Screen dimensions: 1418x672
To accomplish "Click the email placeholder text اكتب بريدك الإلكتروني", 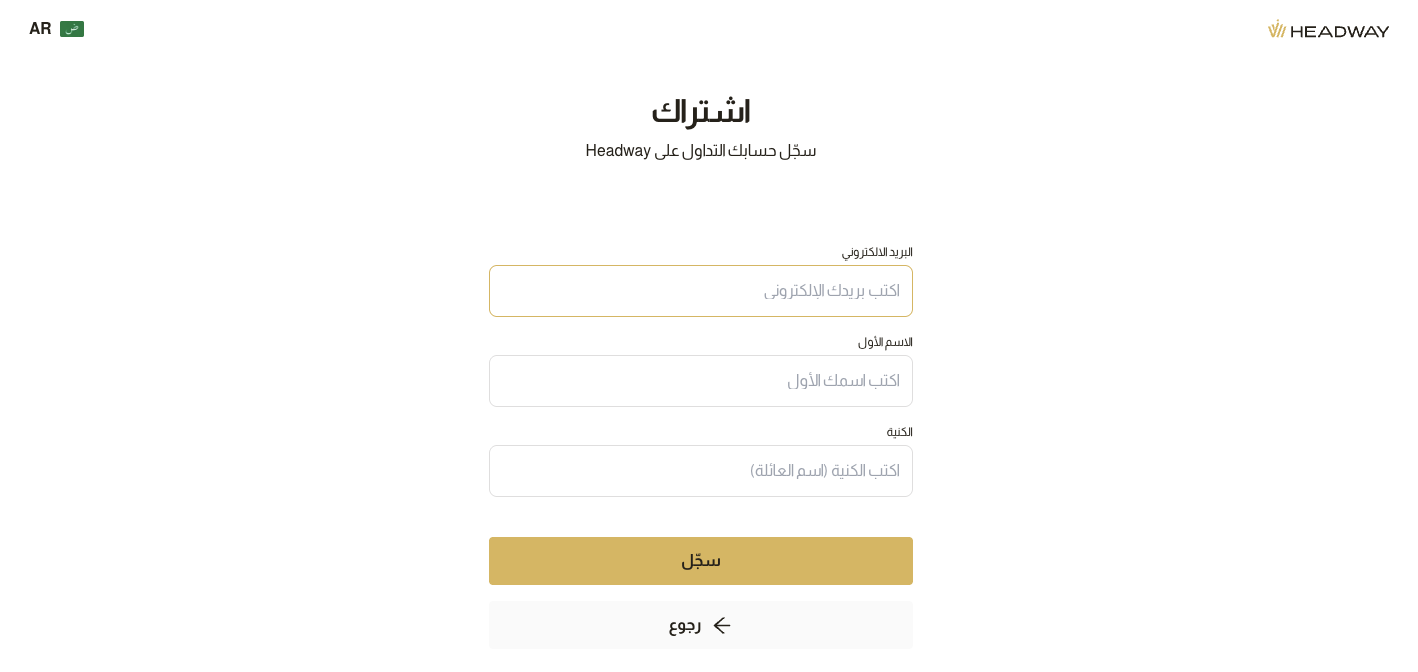I will pyautogui.click(x=832, y=291).
